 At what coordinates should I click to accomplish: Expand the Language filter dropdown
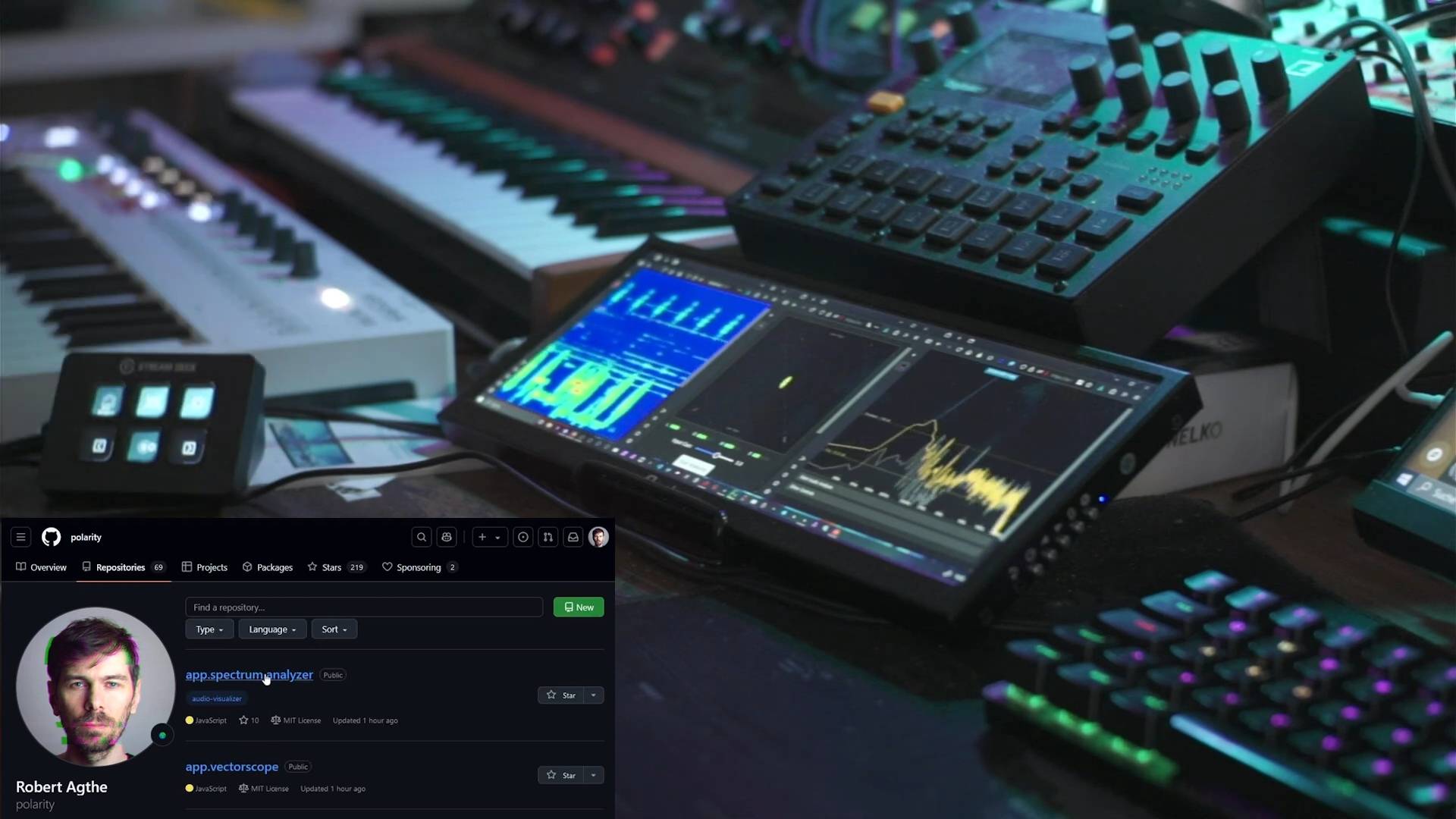(271, 629)
